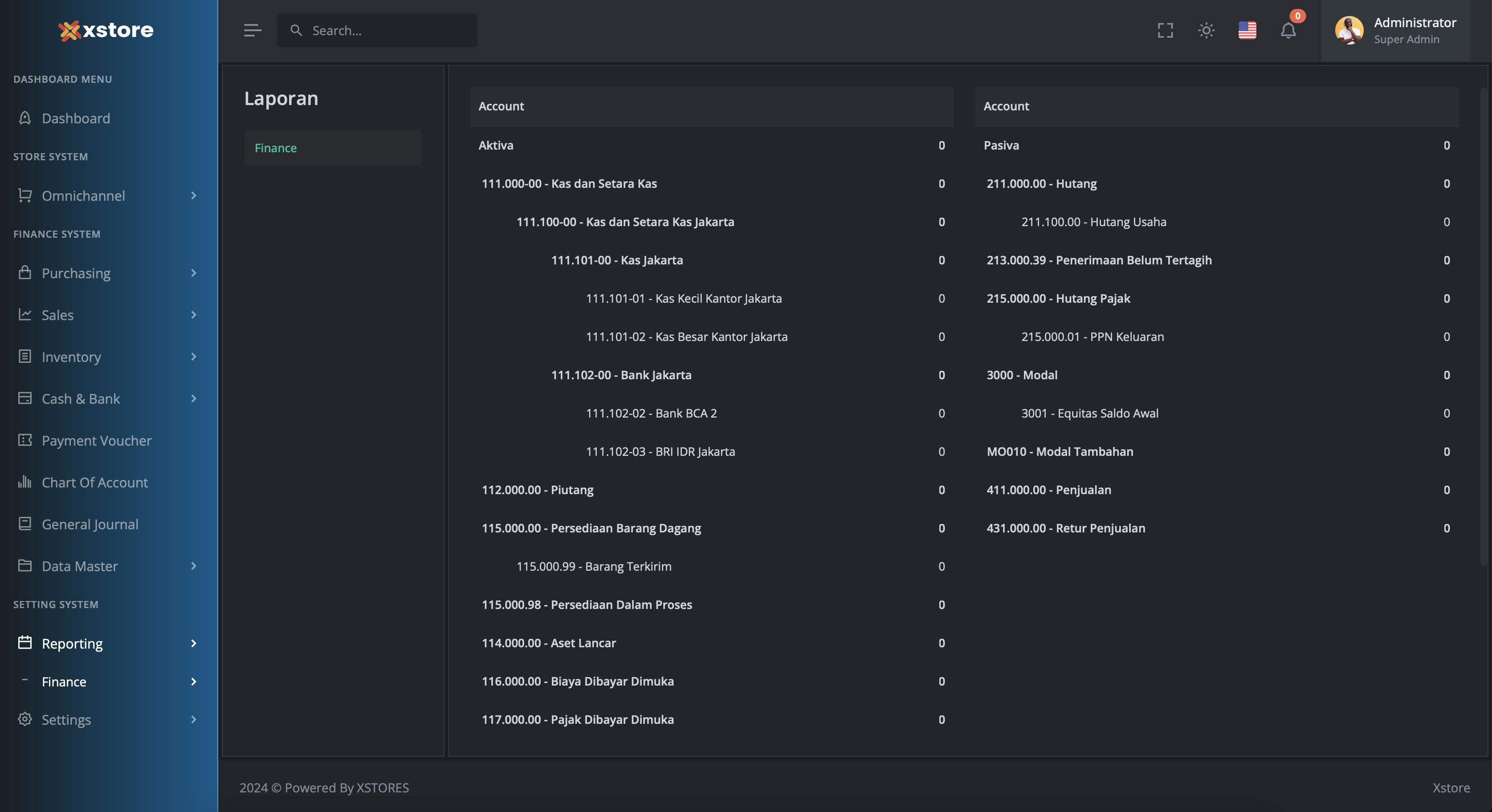This screenshot has width=1492, height=812.
Task: Switch light/dark theme sun icon
Action: tap(1207, 30)
